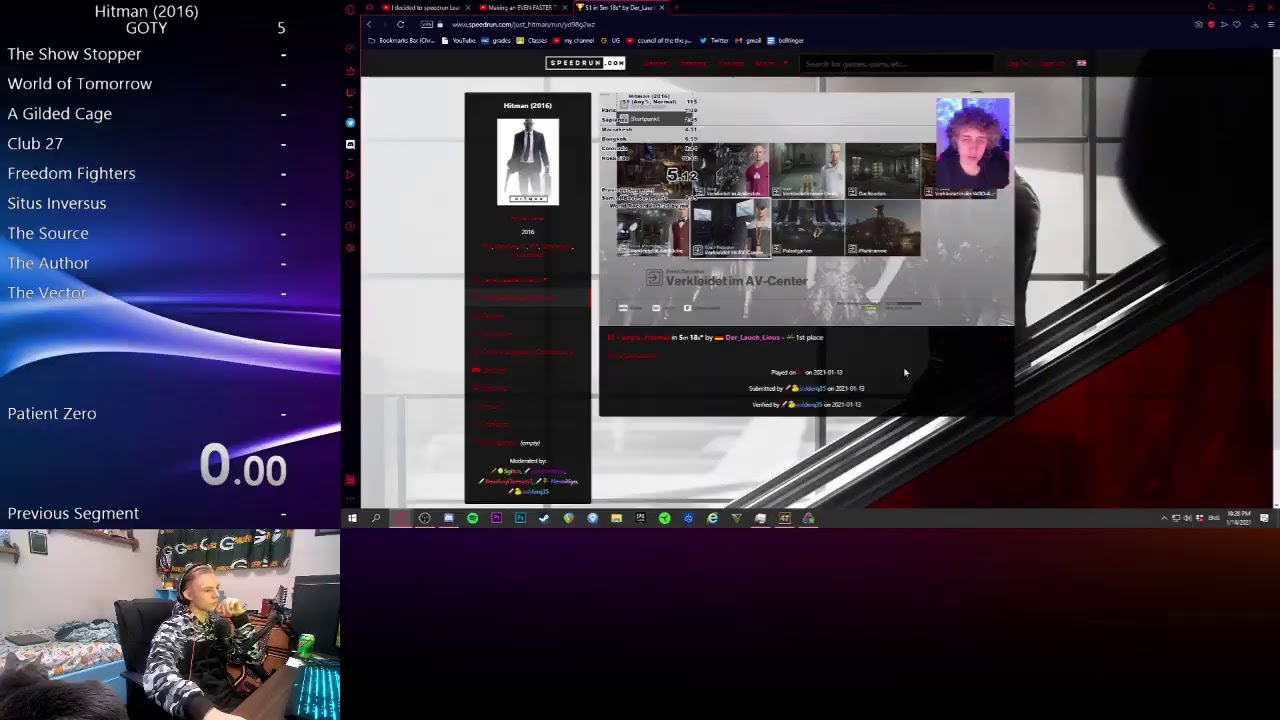Open the 'council of the' bookmark
This screenshot has height=720, width=1280.
(659, 41)
